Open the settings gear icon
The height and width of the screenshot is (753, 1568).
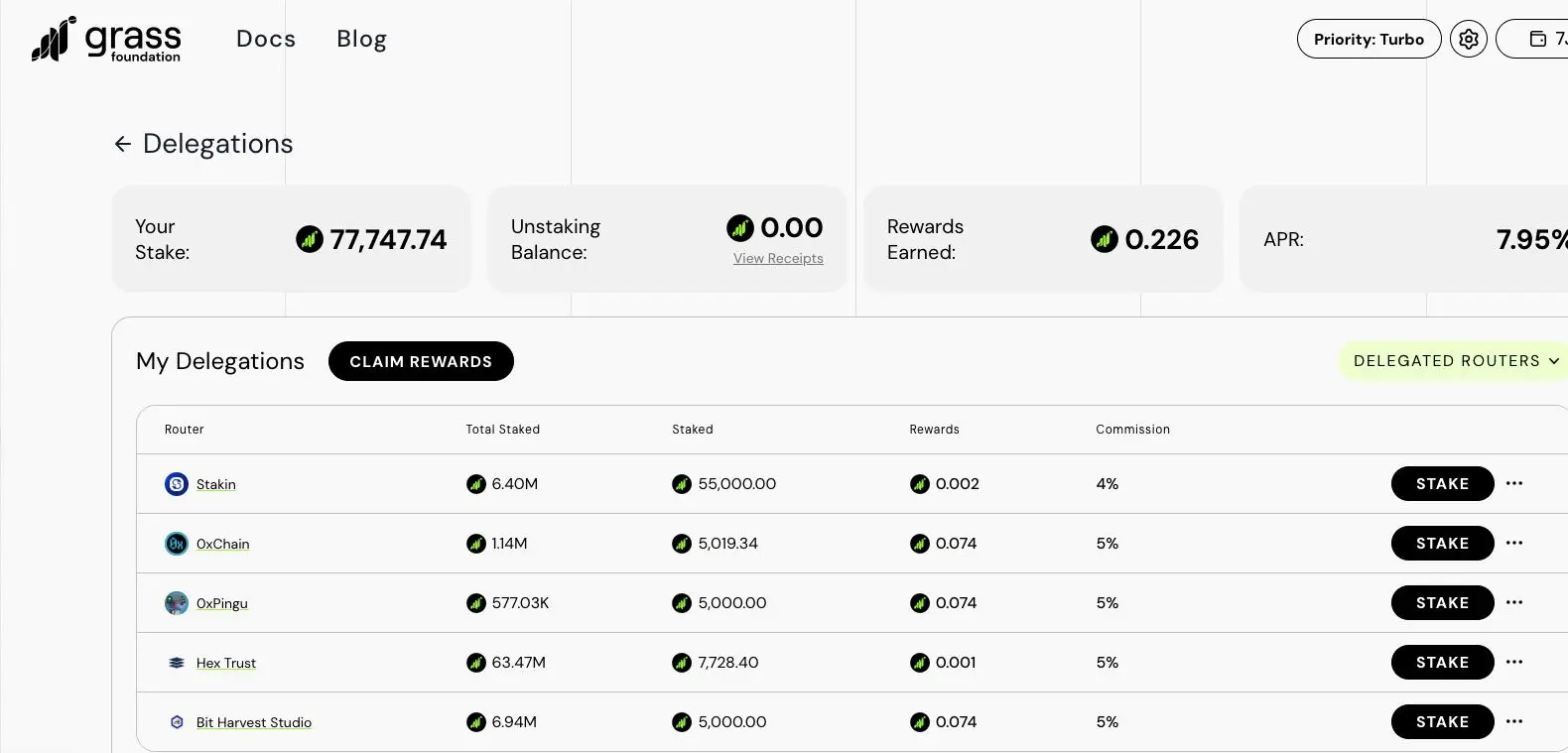[x=1469, y=39]
